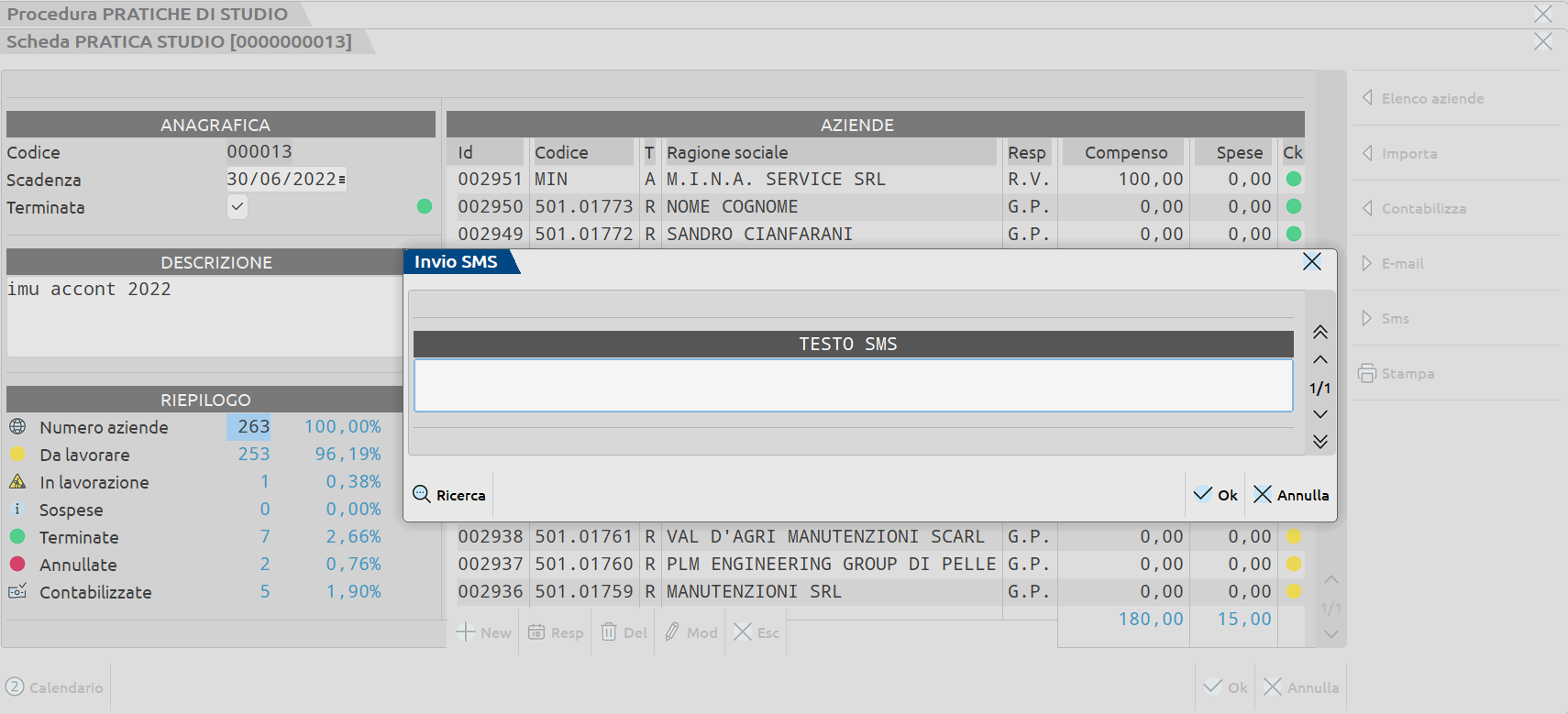Open Elenco aziende from the side panel

(x=1432, y=98)
